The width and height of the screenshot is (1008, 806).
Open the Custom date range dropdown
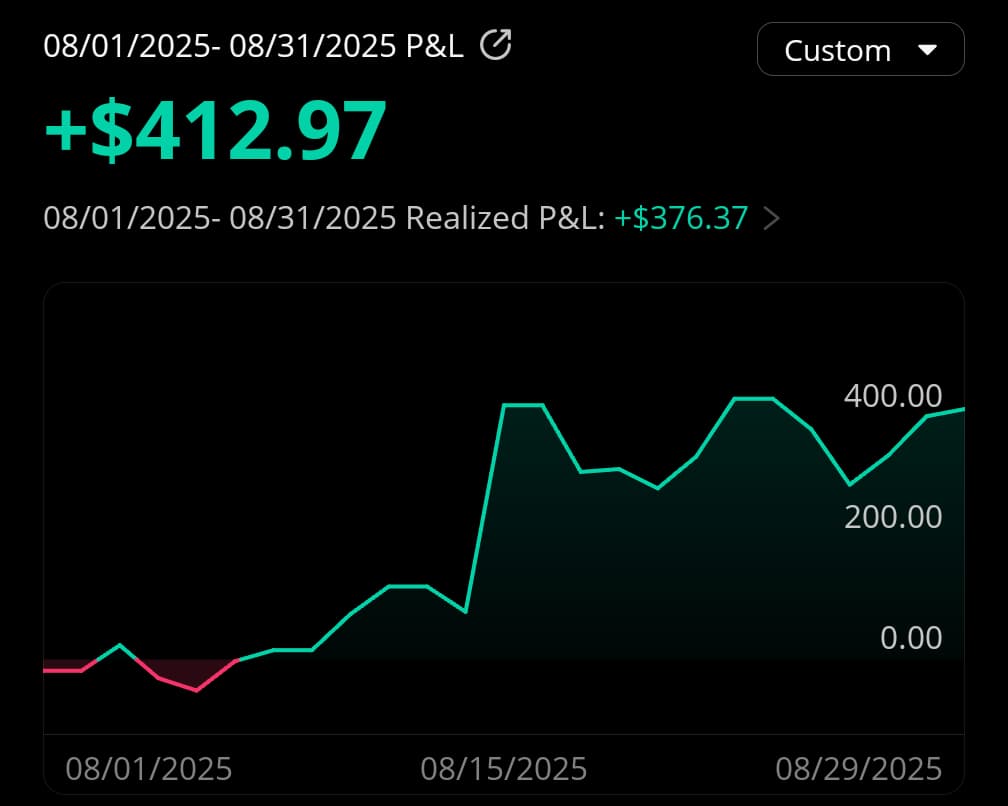coord(860,50)
